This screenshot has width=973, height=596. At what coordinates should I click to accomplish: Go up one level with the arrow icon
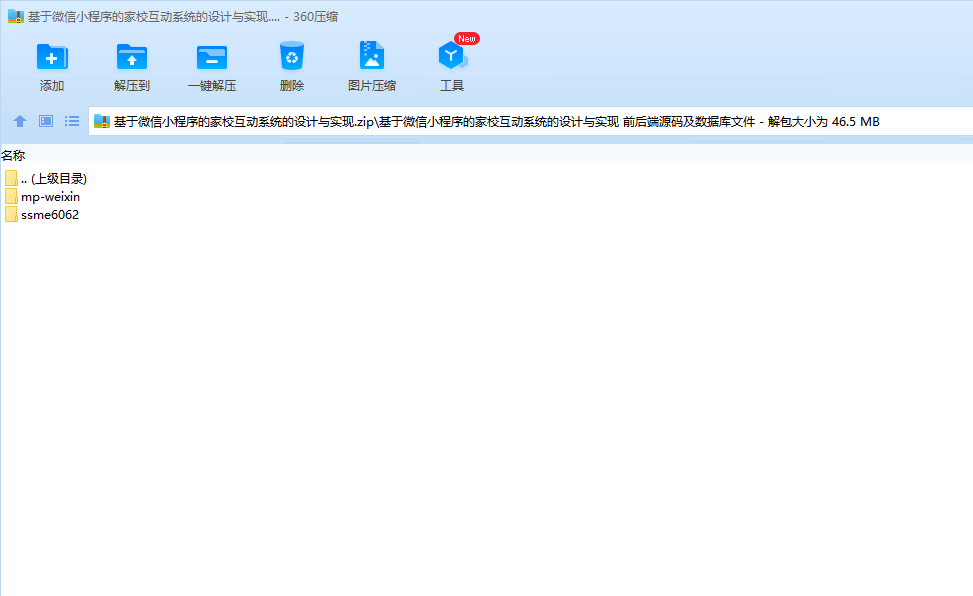tap(20, 121)
